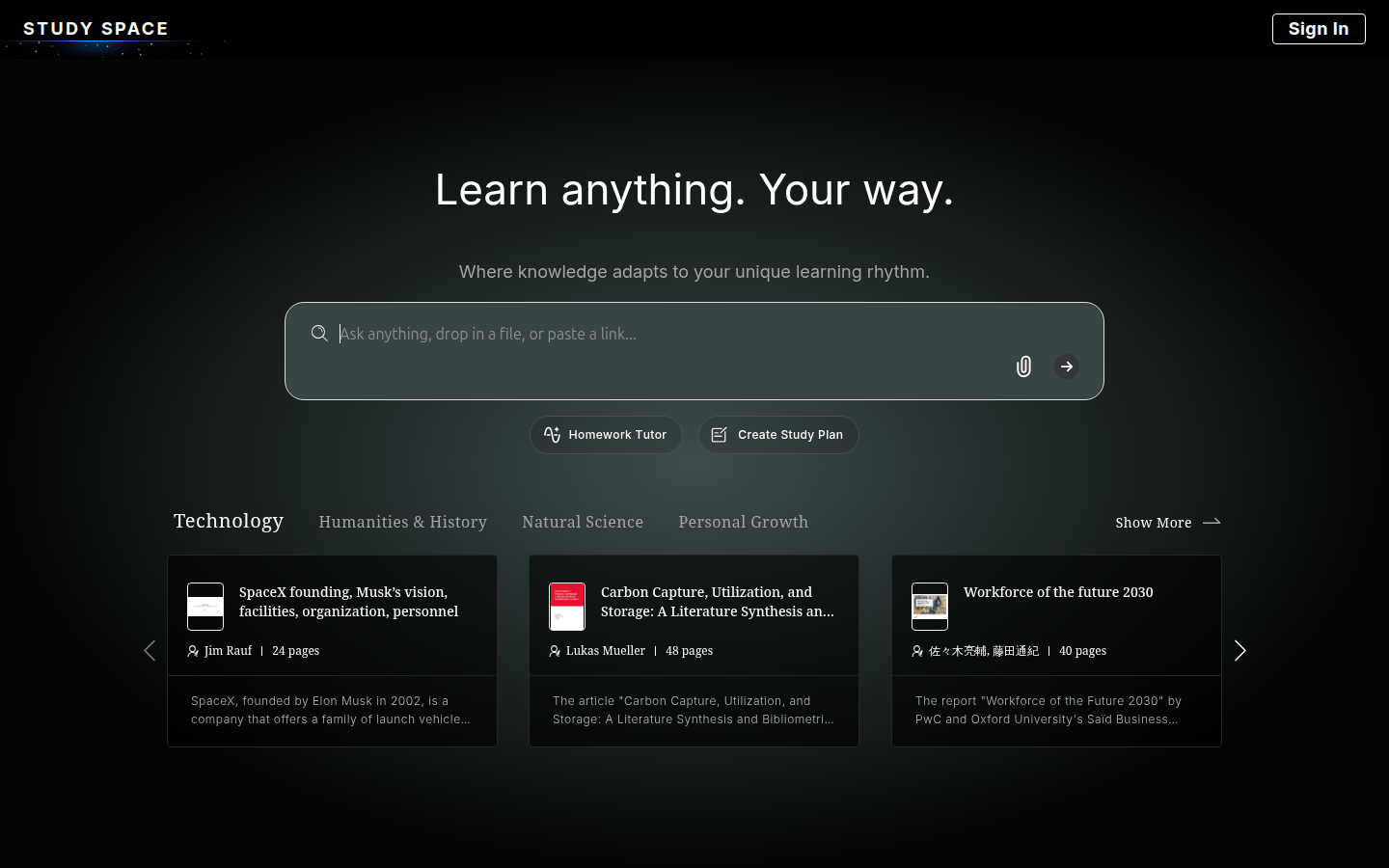This screenshot has width=1389, height=868.
Task: Switch to Natural Science tab
Action: [x=583, y=522]
